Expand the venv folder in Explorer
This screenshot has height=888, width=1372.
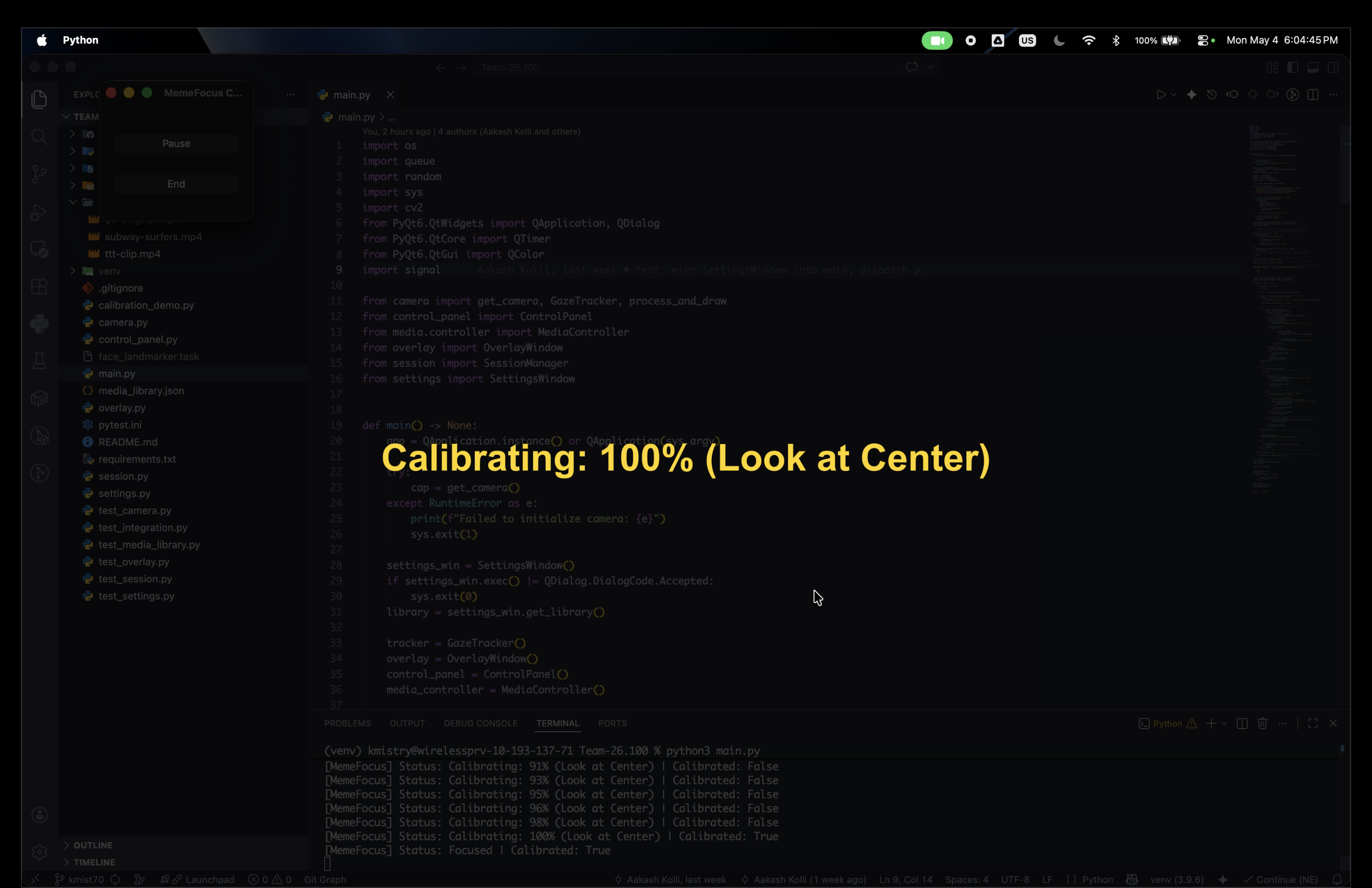click(73, 271)
